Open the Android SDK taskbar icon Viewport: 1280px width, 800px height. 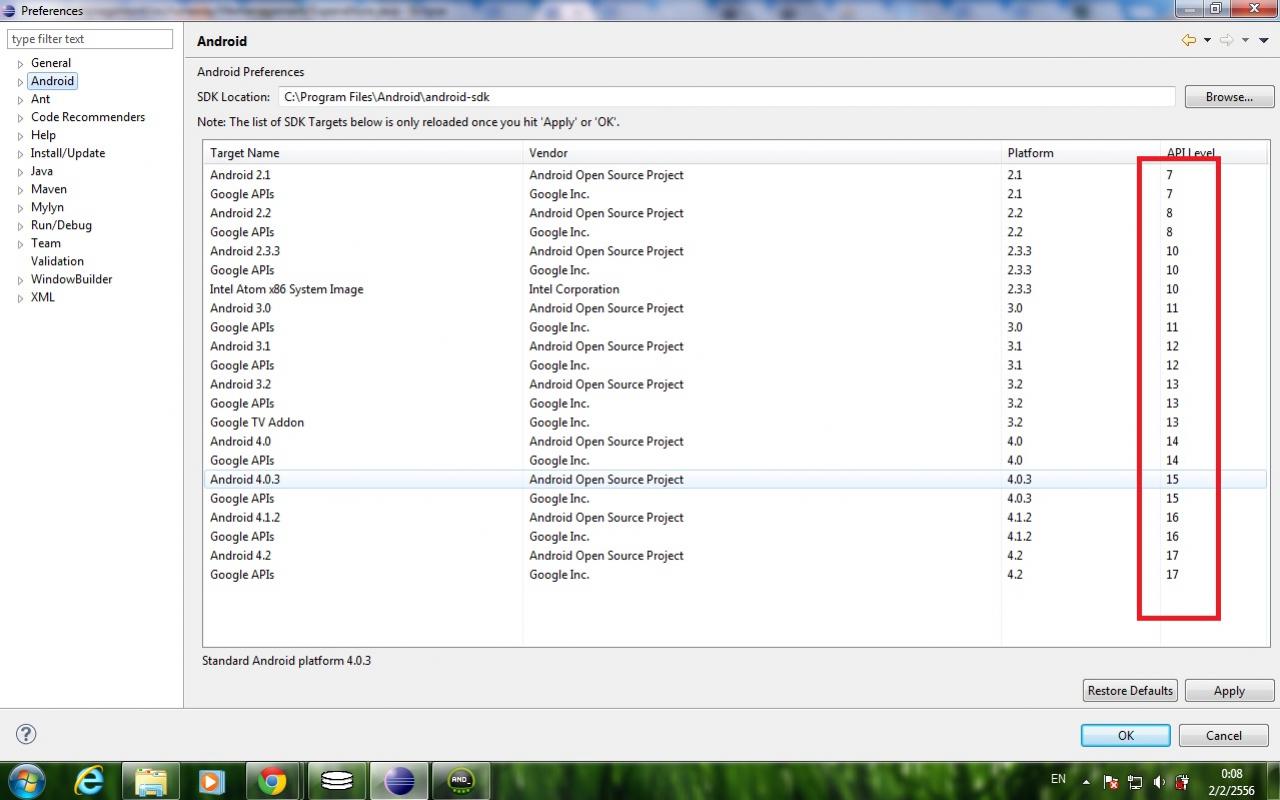pyautogui.click(x=461, y=781)
